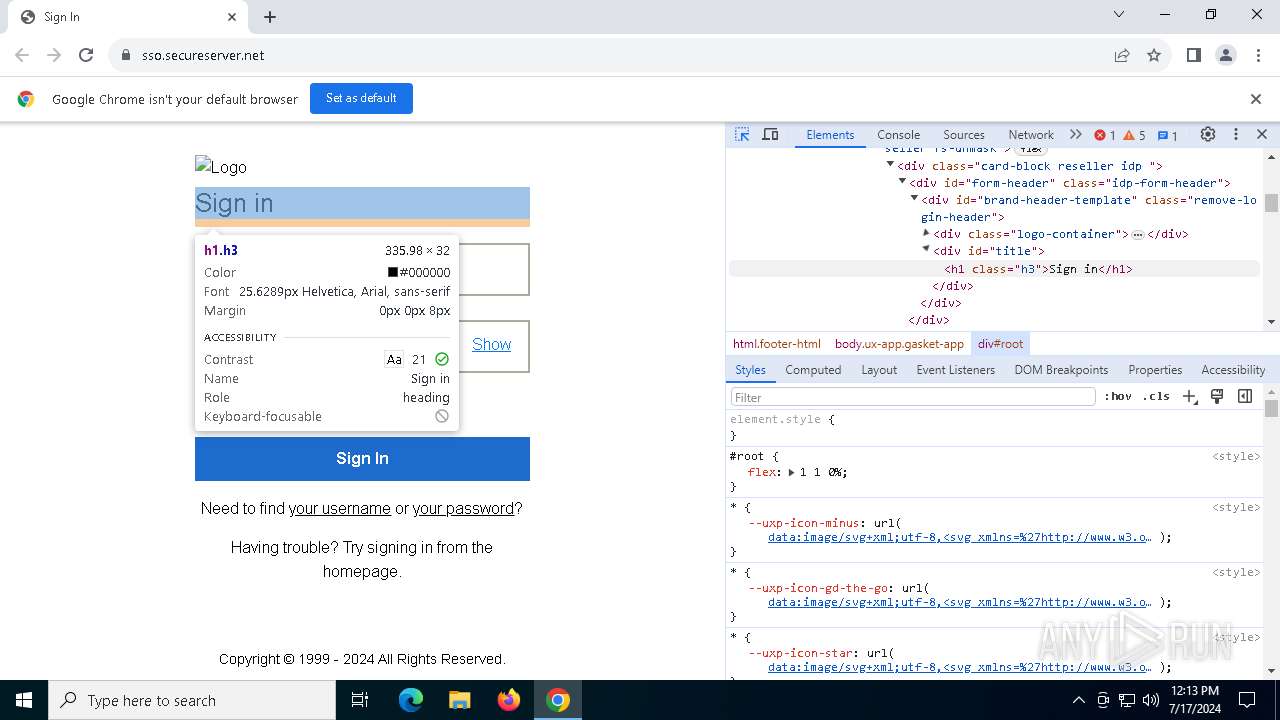This screenshot has height=720, width=1280.
Task: Click the styles Filter input field
Action: point(913,397)
